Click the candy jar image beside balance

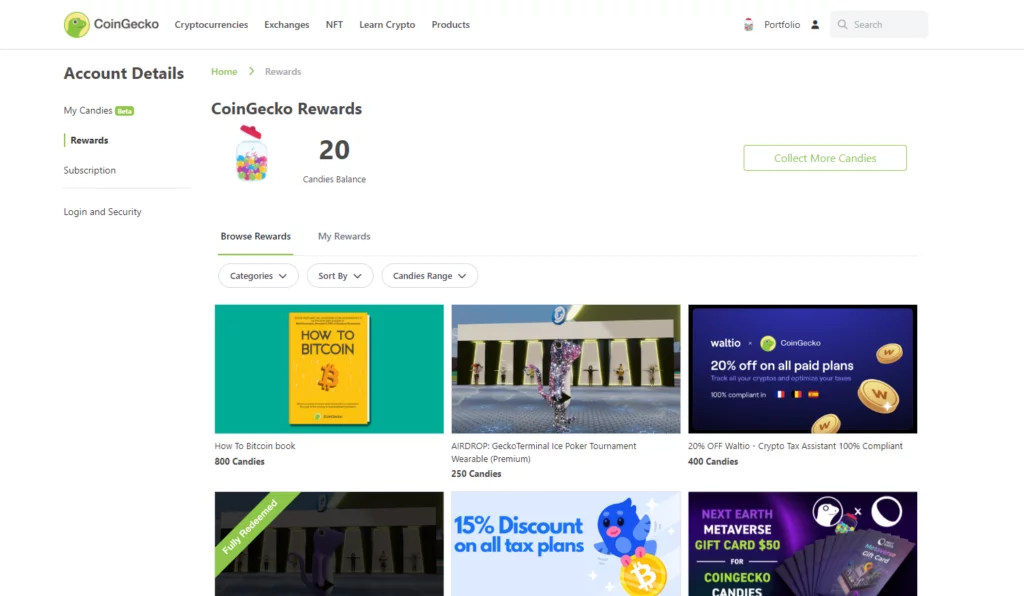click(251, 153)
